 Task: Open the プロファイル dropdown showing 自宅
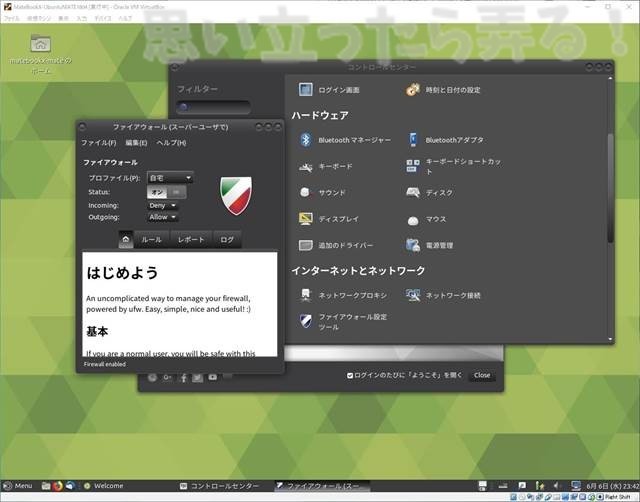click(x=170, y=178)
